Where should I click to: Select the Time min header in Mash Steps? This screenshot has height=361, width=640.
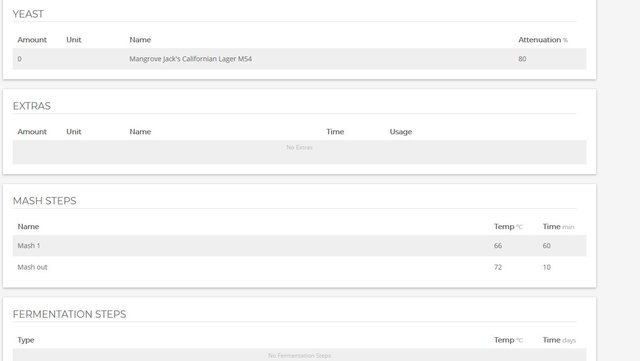558,226
